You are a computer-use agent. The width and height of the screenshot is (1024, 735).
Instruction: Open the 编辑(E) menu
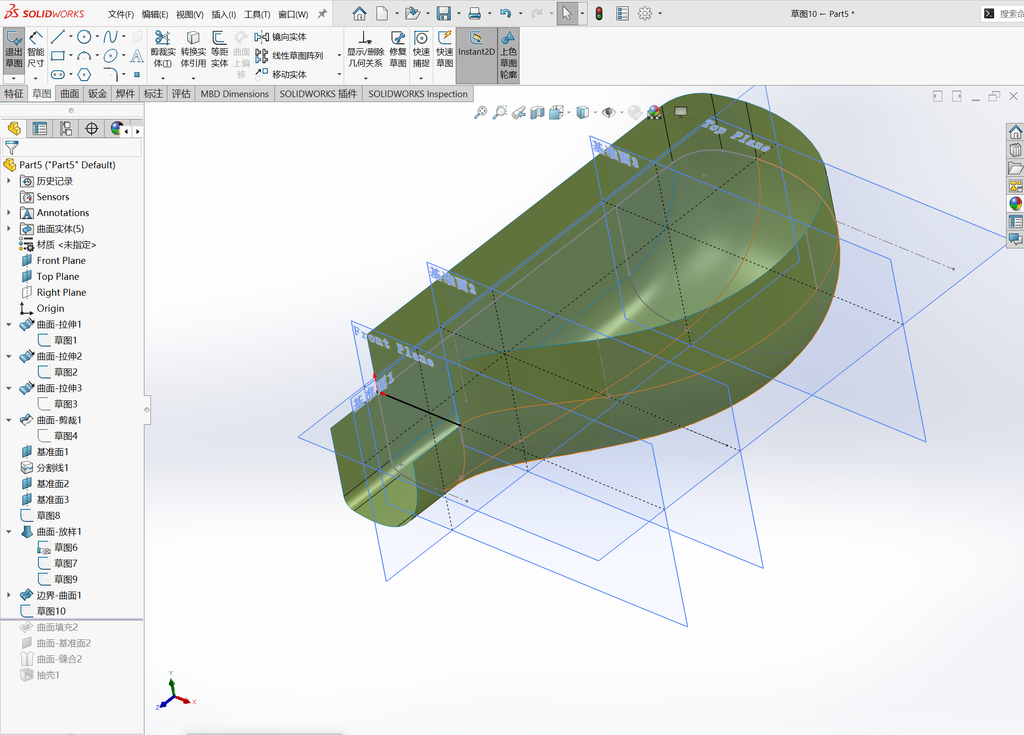pyautogui.click(x=155, y=14)
